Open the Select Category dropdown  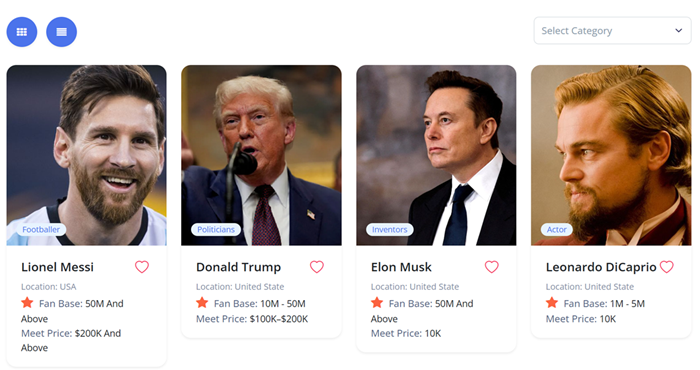click(612, 31)
